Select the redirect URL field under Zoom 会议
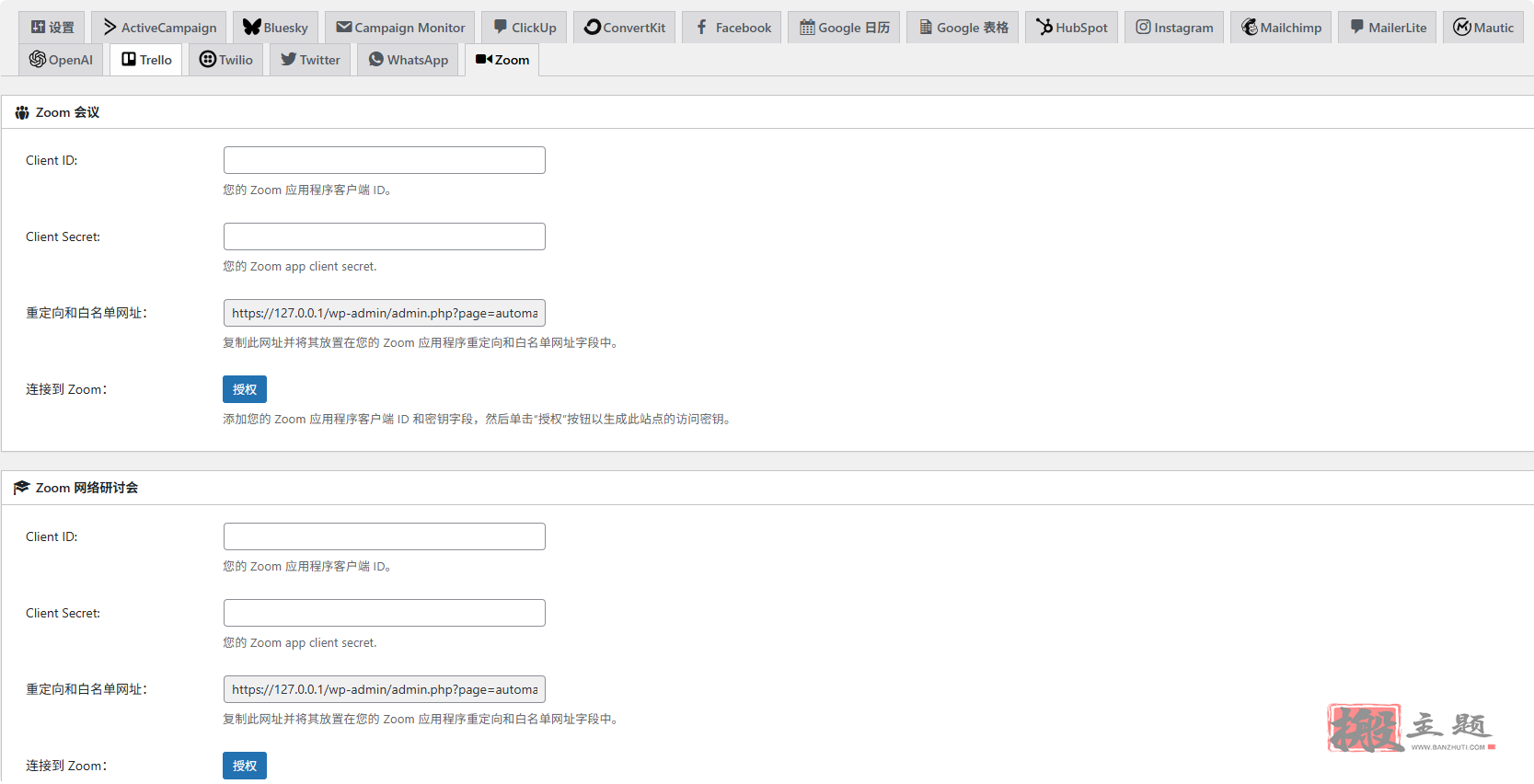This screenshot has height=784, width=1534. point(385,313)
